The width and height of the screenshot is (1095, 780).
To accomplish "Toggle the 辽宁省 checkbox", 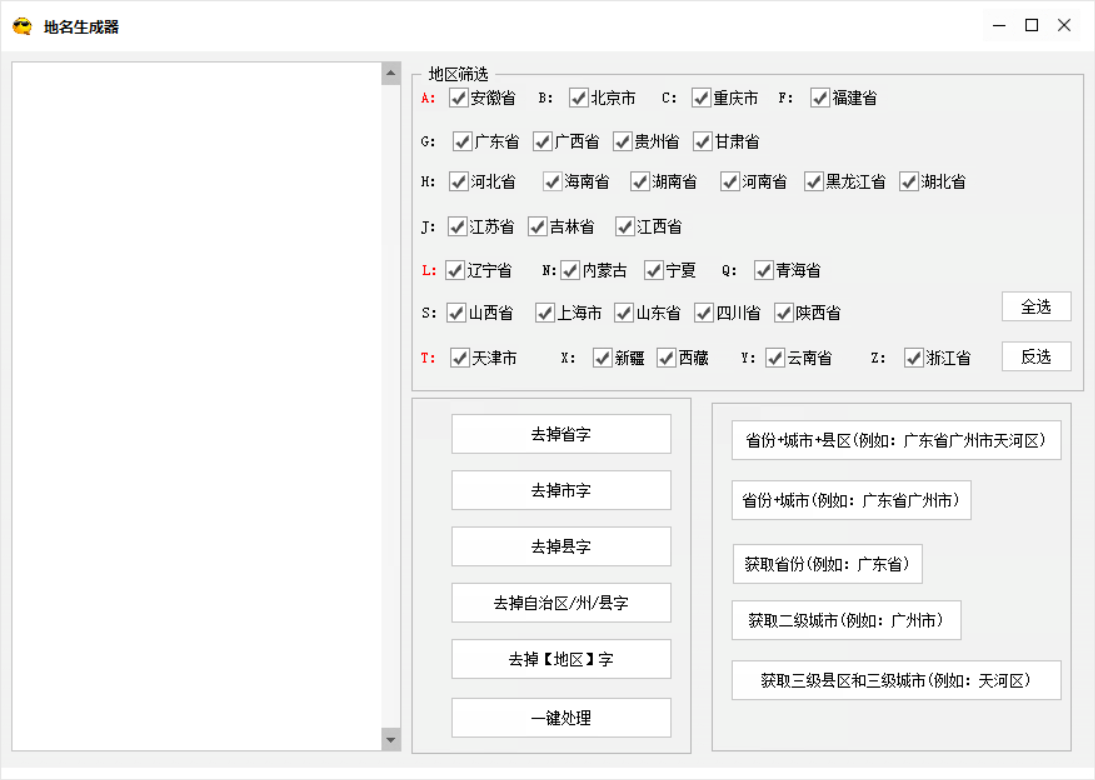I will coord(455,270).
